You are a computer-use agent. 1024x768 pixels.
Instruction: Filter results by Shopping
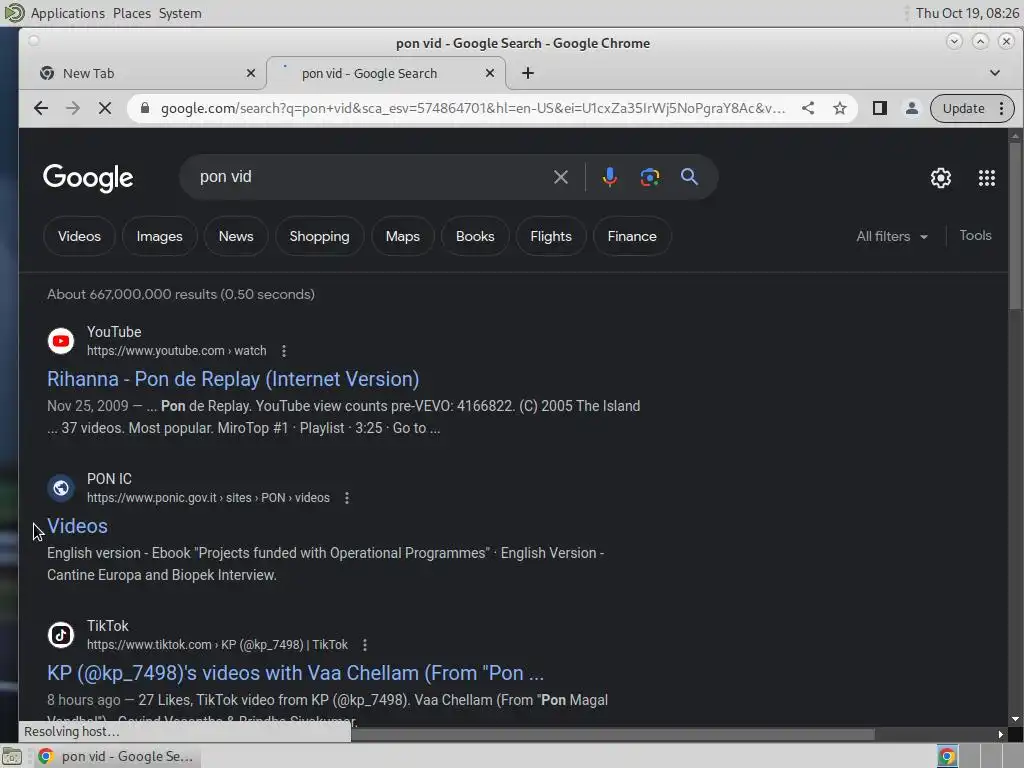tap(319, 236)
